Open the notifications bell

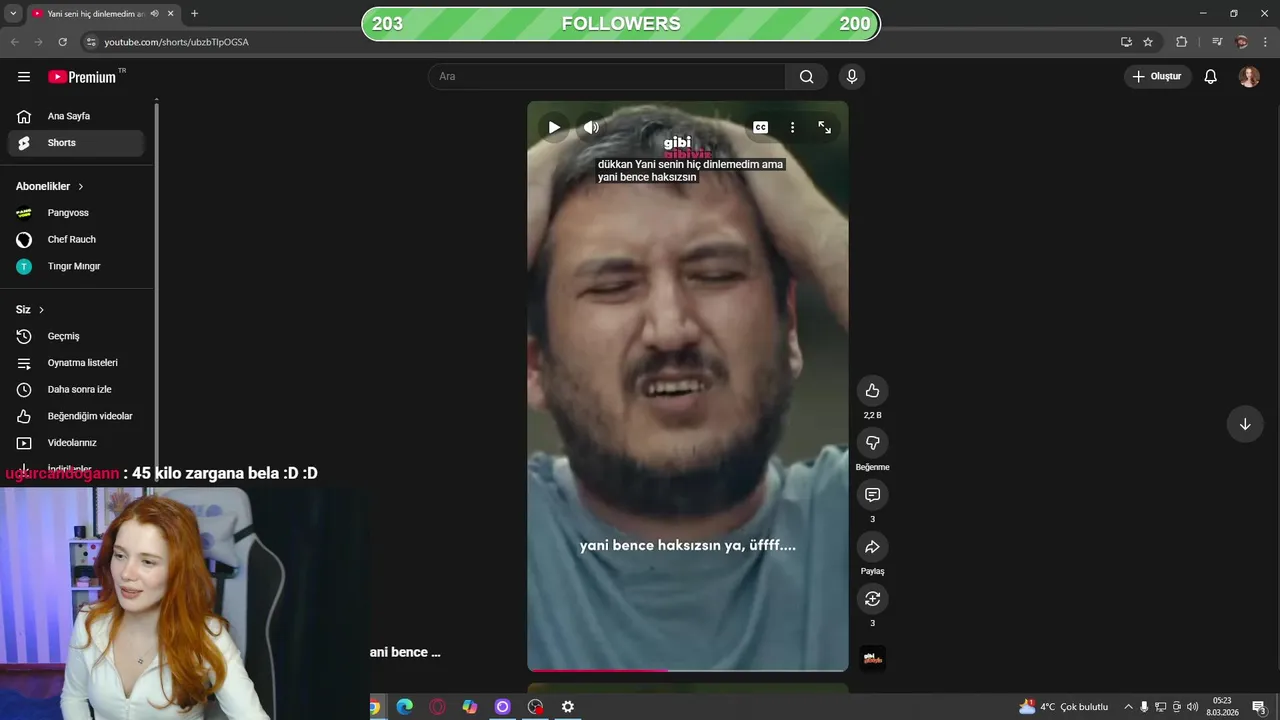(1210, 77)
